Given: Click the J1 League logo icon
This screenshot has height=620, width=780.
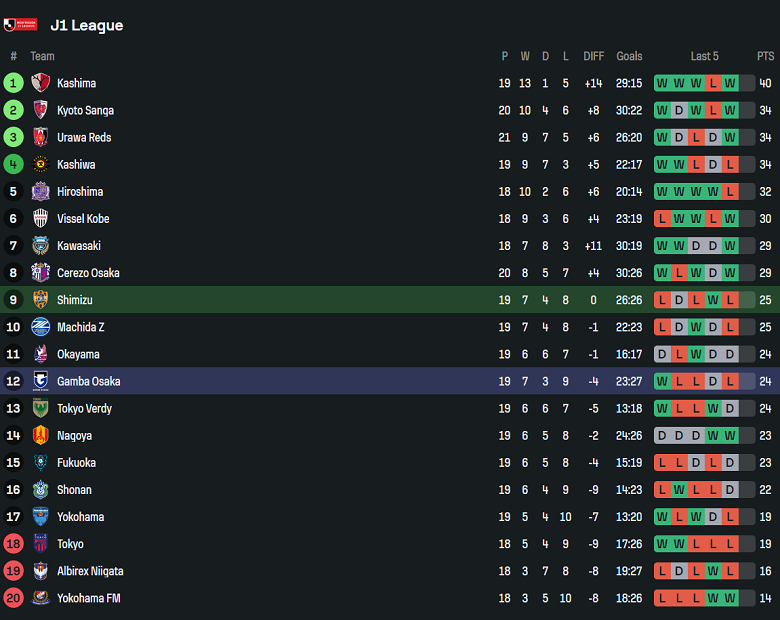Looking at the screenshot, I should (x=20, y=24).
